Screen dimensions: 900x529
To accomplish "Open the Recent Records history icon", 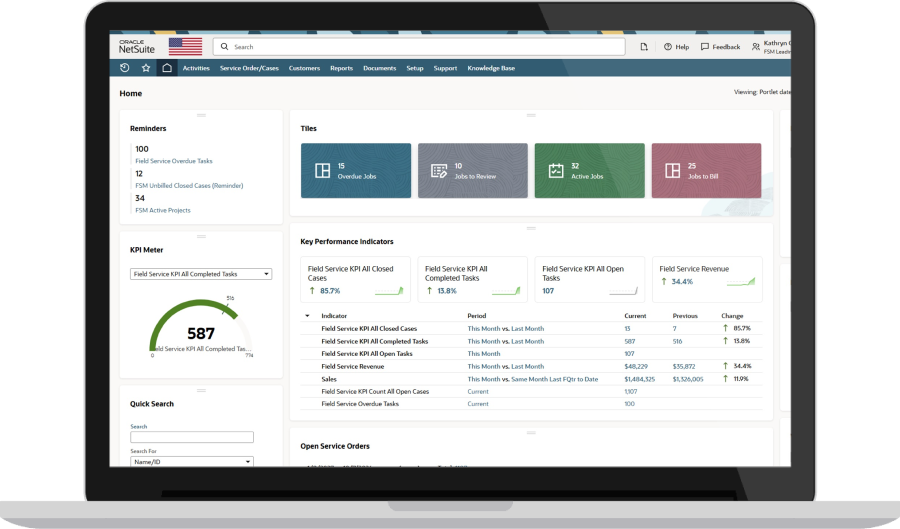I will [125, 68].
